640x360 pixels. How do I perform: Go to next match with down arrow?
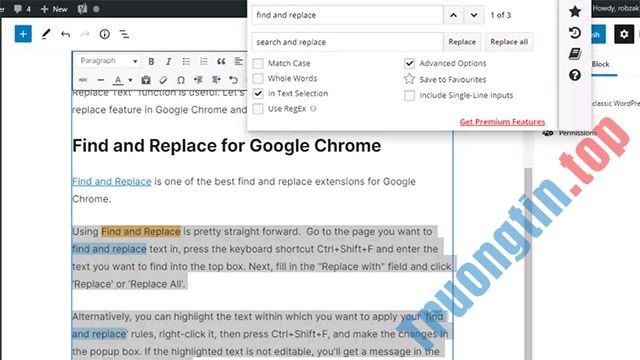[x=474, y=15]
